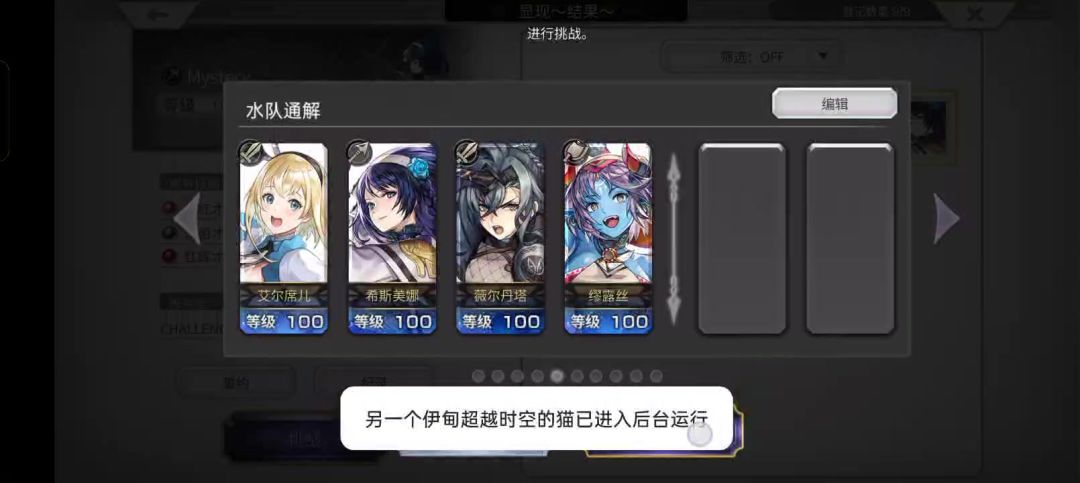Select the 希斯美娜 character card
The width and height of the screenshot is (1080, 483).
point(392,238)
